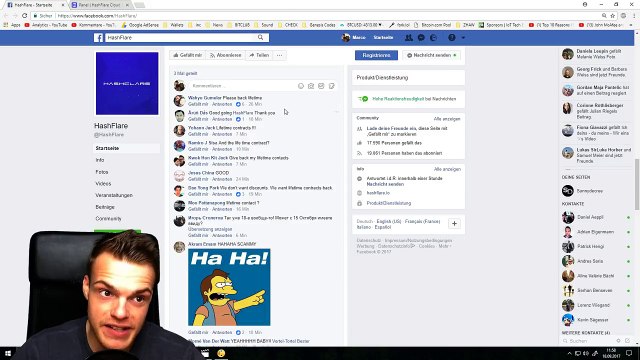Image resolution: width=640 pixels, height=360 pixels.
Task: Open Veranstaltungen in the page sidebar
Action: (114, 195)
